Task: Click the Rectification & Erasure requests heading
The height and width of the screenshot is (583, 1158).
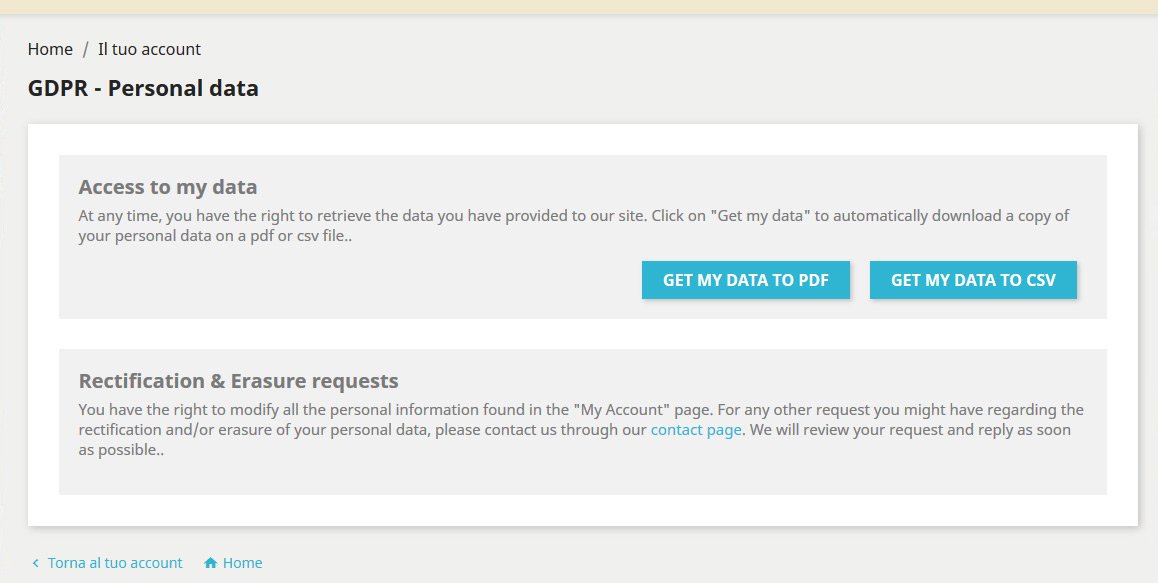Action: click(238, 381)
